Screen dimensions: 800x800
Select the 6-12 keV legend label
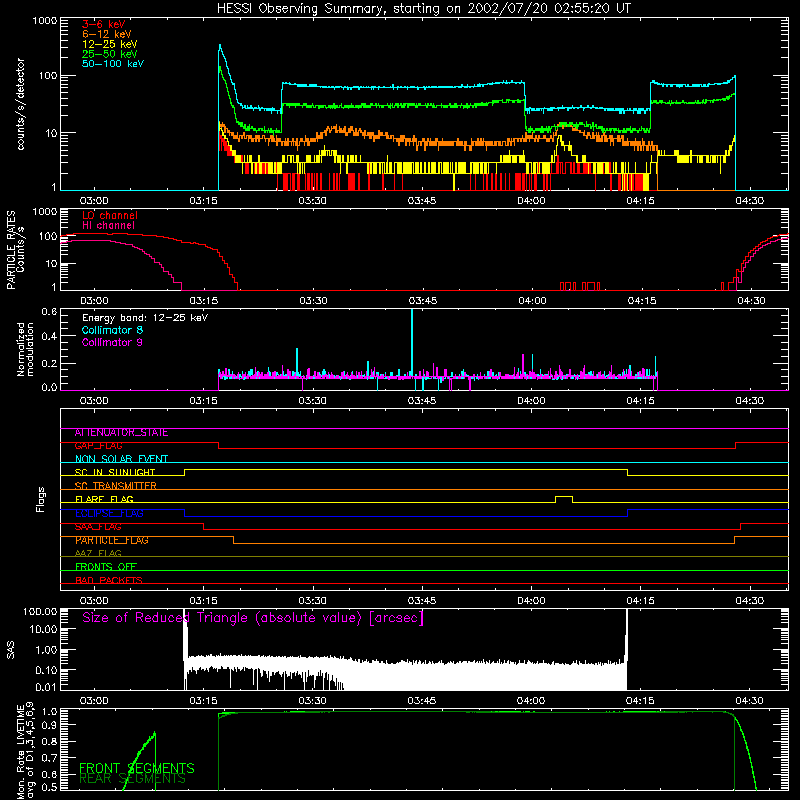click(x=107, y=34)
